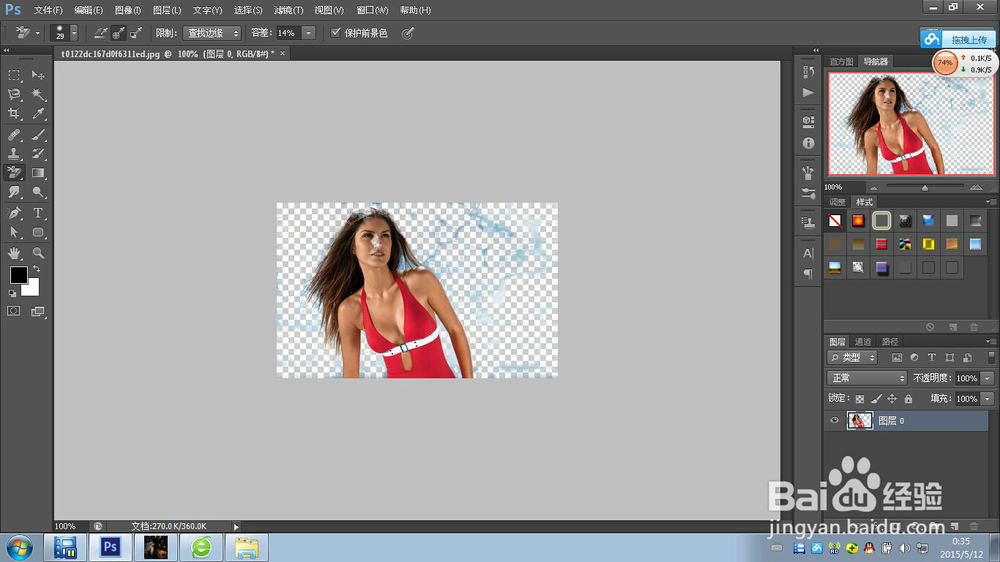The image size is (1000, 562).
Task: Toggle lock position
Action: [x=892, y=399]
